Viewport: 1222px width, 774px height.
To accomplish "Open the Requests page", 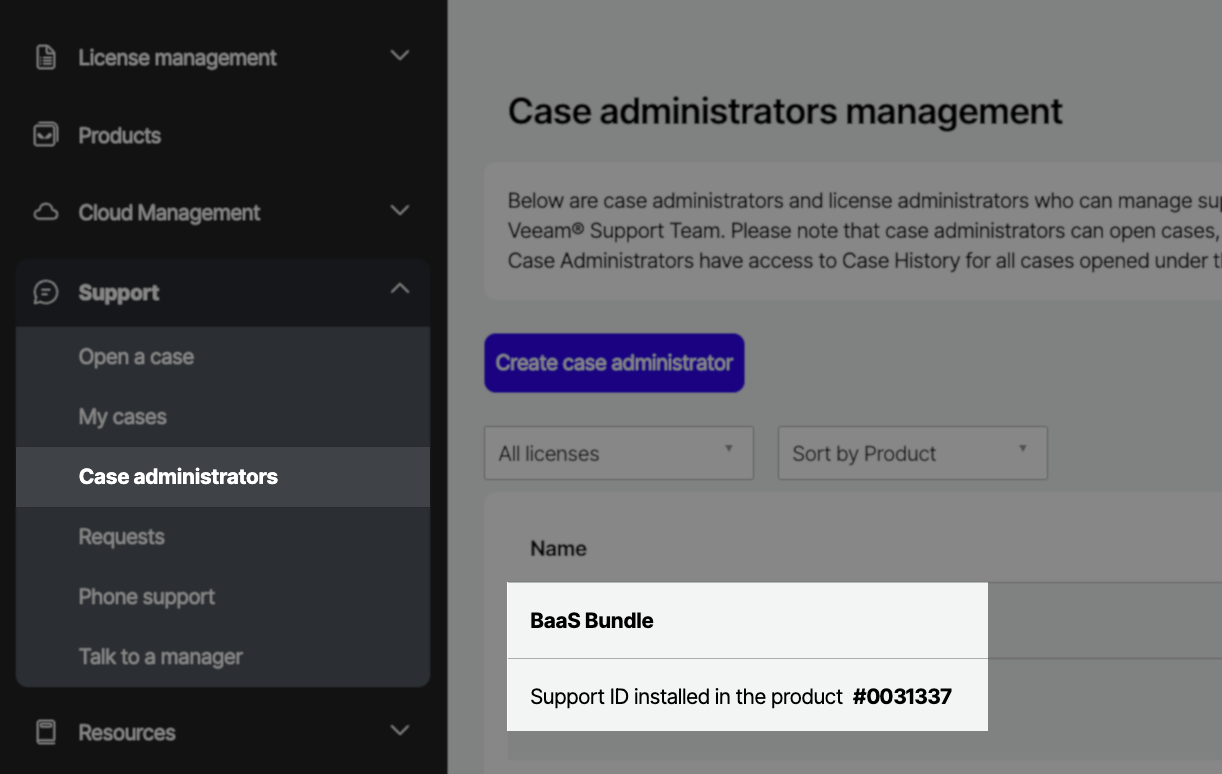I will click(122, 537).
